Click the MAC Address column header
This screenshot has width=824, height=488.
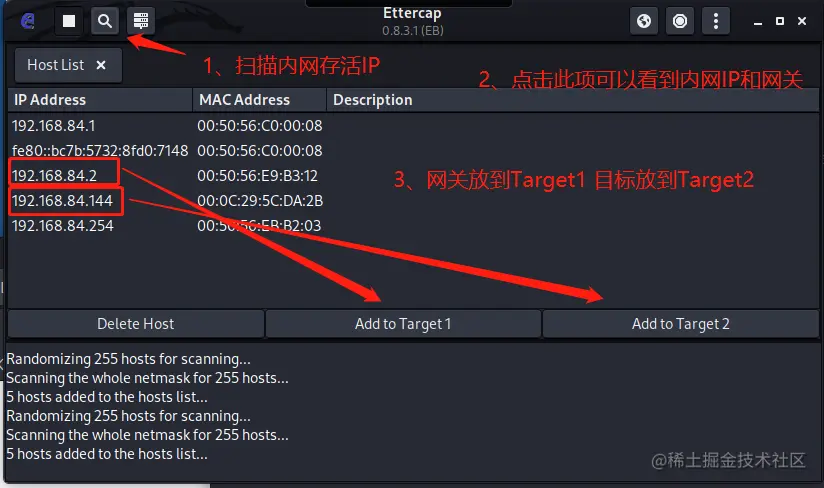click(x=260, y=100)
